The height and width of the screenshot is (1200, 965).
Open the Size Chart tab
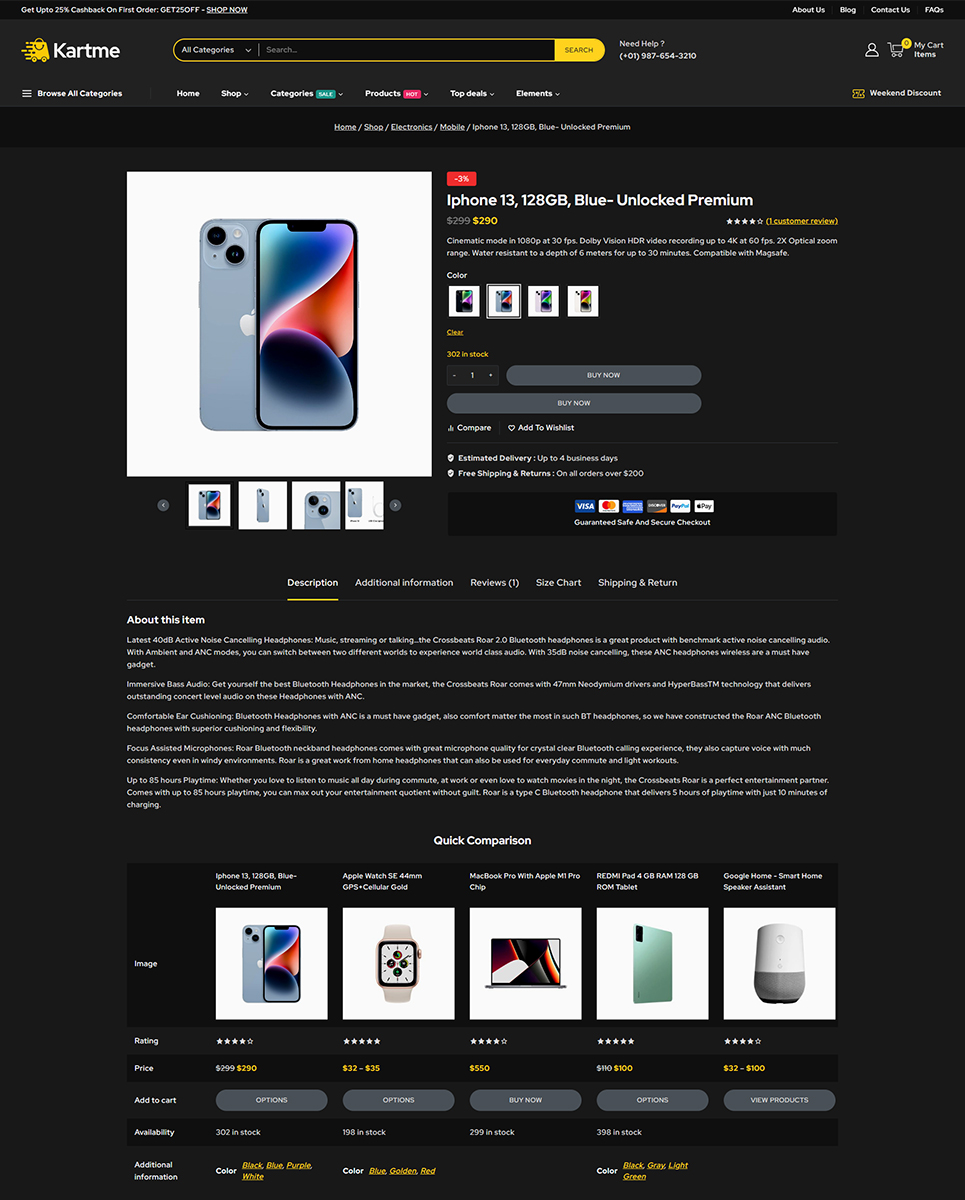558,583
